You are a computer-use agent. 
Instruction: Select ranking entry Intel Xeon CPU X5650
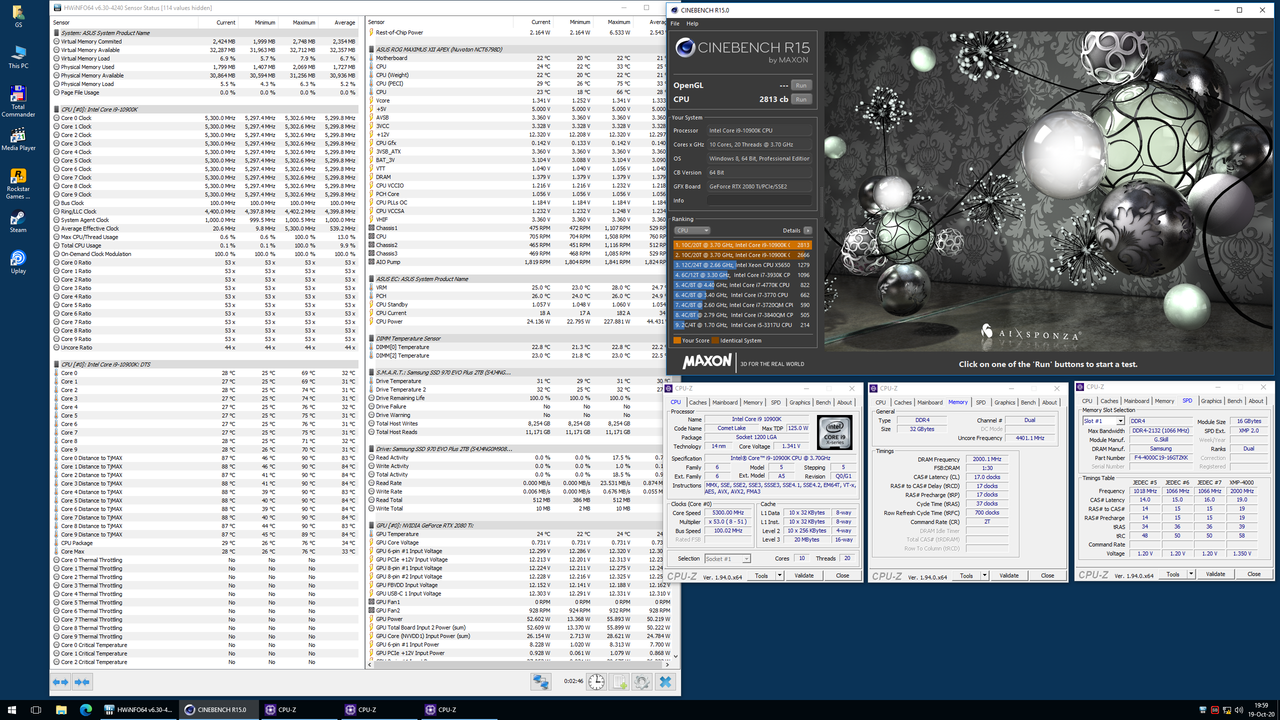(x=742, y=264)
